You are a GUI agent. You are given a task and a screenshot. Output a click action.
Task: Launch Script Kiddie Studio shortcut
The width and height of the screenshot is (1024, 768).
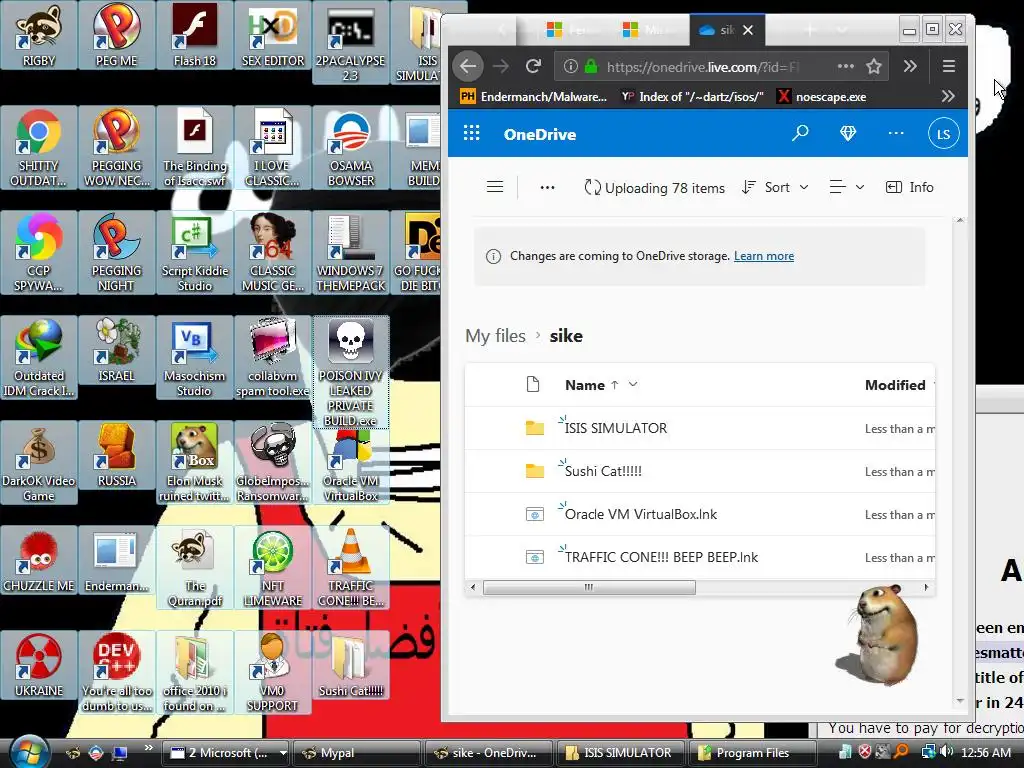point(195,253)
